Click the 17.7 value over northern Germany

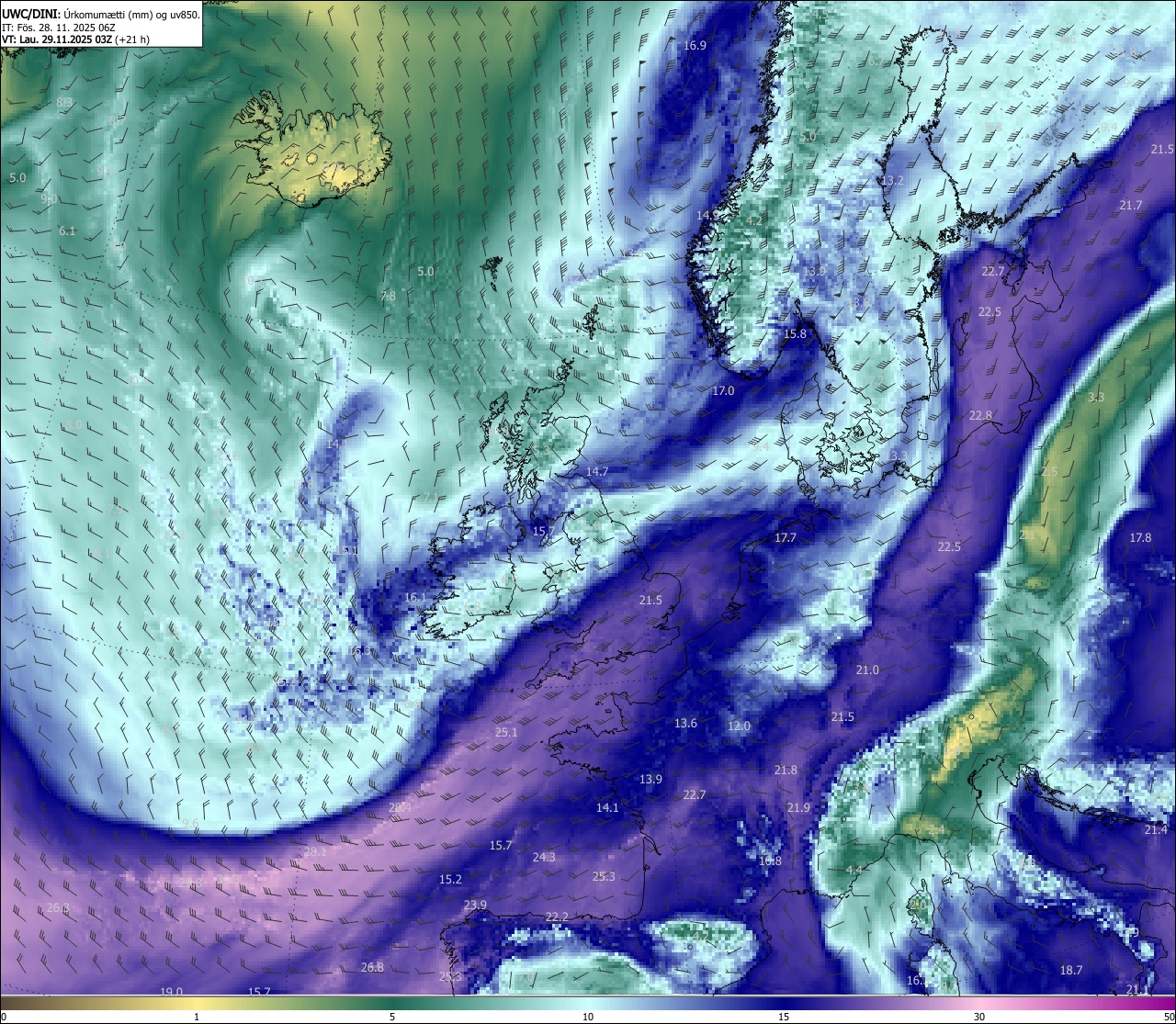pyautogui.click(x=786, y=538)
